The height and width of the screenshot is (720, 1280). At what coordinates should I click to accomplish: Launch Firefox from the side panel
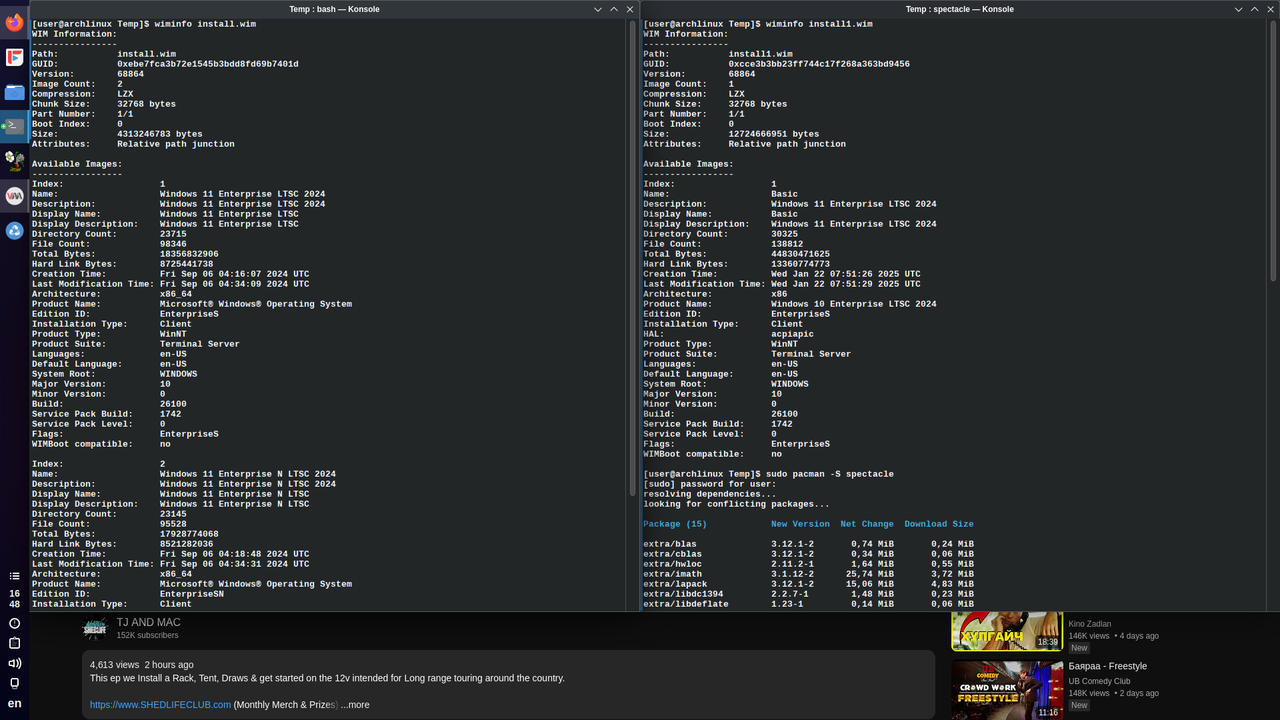pyautogui.click(x=14, y=22)
